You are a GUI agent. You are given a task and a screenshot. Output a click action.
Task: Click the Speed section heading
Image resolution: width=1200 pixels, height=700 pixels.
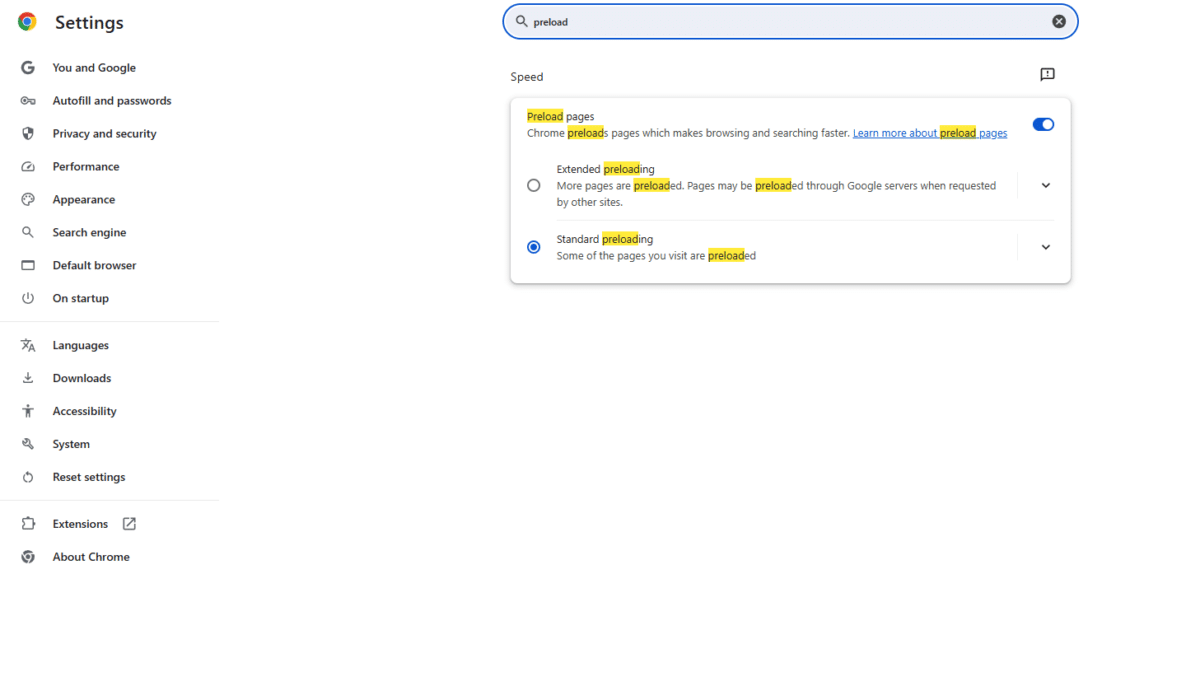pyautogui.click(x=527, y=77)
